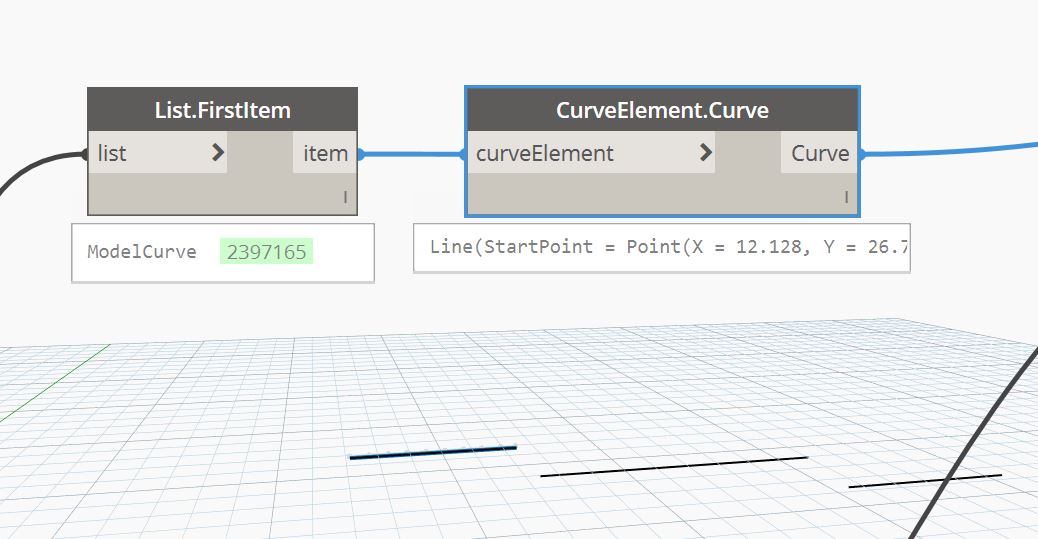The image size is (1038, 539).
Task: Select the long middle black line in preview
Action: coord(674,466)
